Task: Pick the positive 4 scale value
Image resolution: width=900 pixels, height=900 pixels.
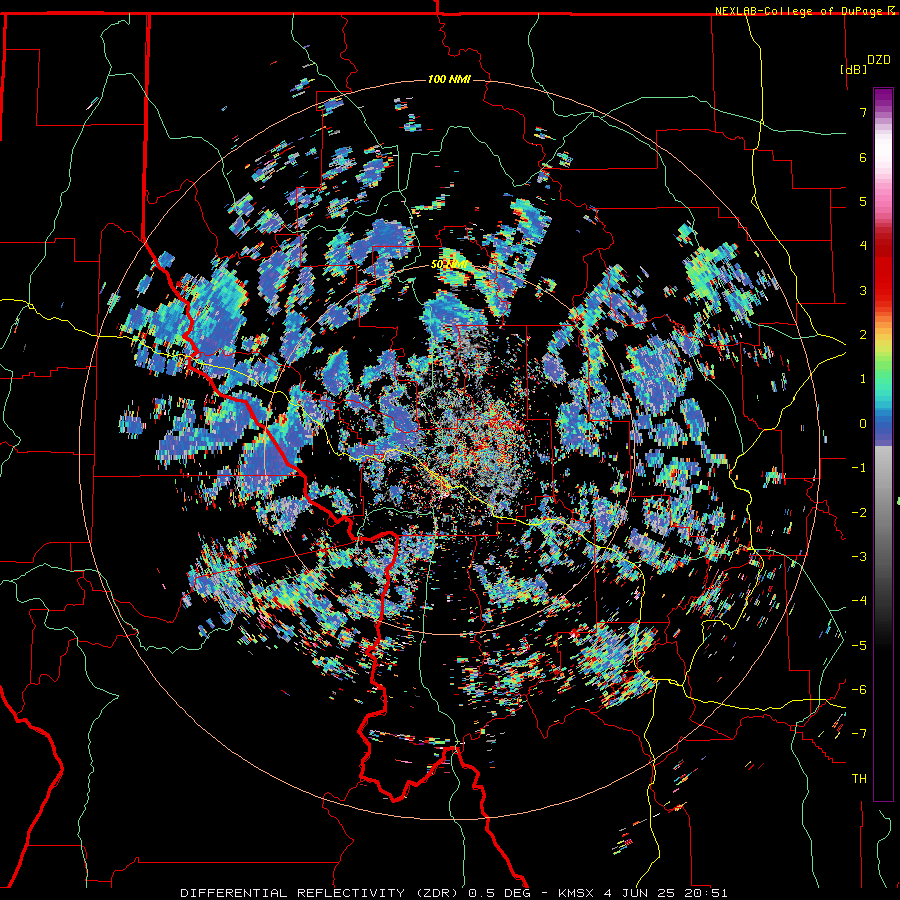Action: pos(863,246)
